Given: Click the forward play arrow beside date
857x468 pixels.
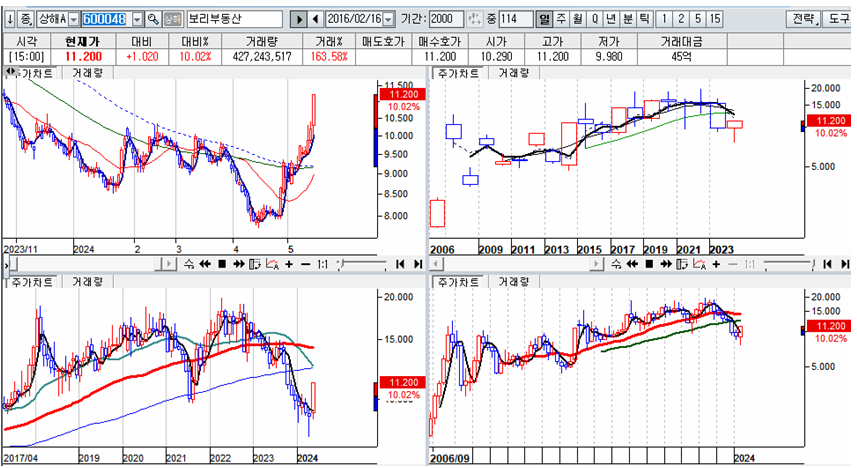Looking at the screenshot, I should pos(298,19).
